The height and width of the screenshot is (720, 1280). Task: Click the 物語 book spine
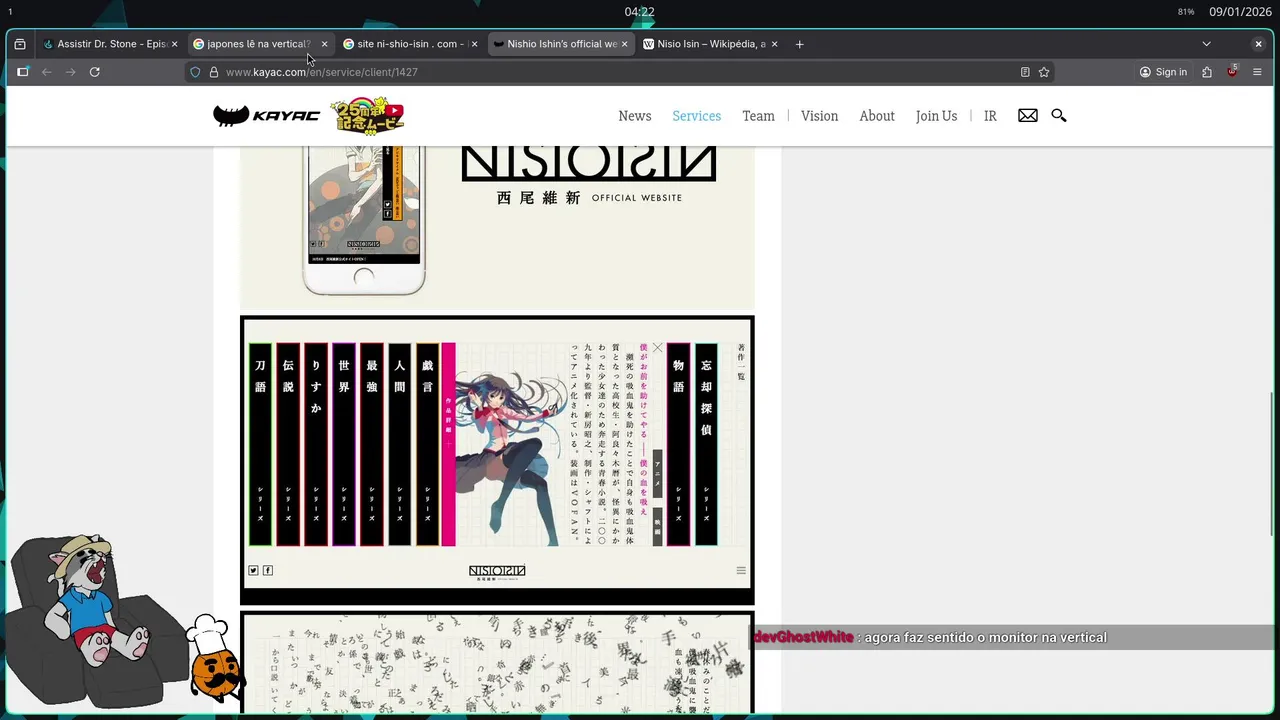coord(678,445)
